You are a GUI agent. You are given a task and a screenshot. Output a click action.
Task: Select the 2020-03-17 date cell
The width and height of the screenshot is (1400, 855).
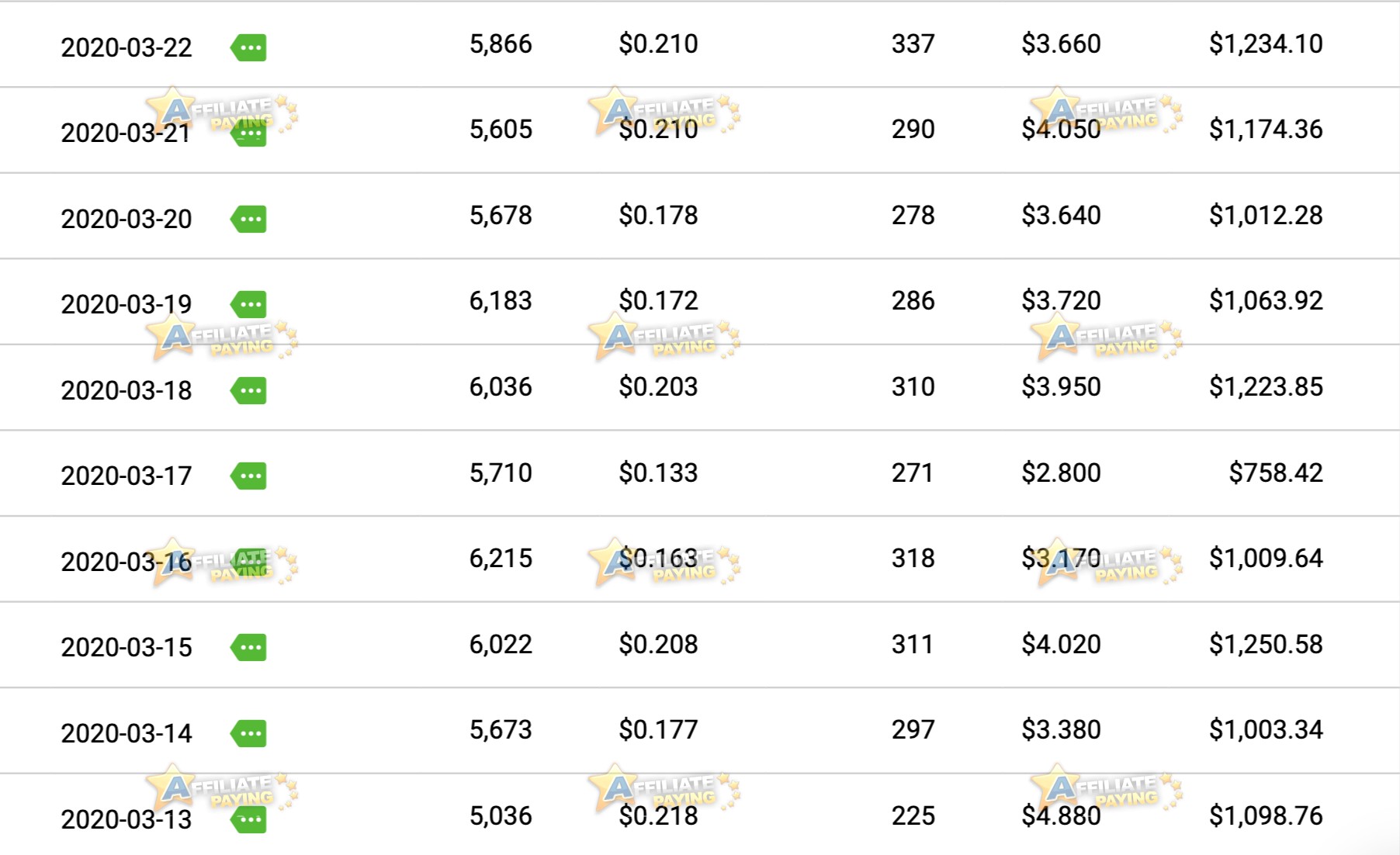tap(126, 476)
